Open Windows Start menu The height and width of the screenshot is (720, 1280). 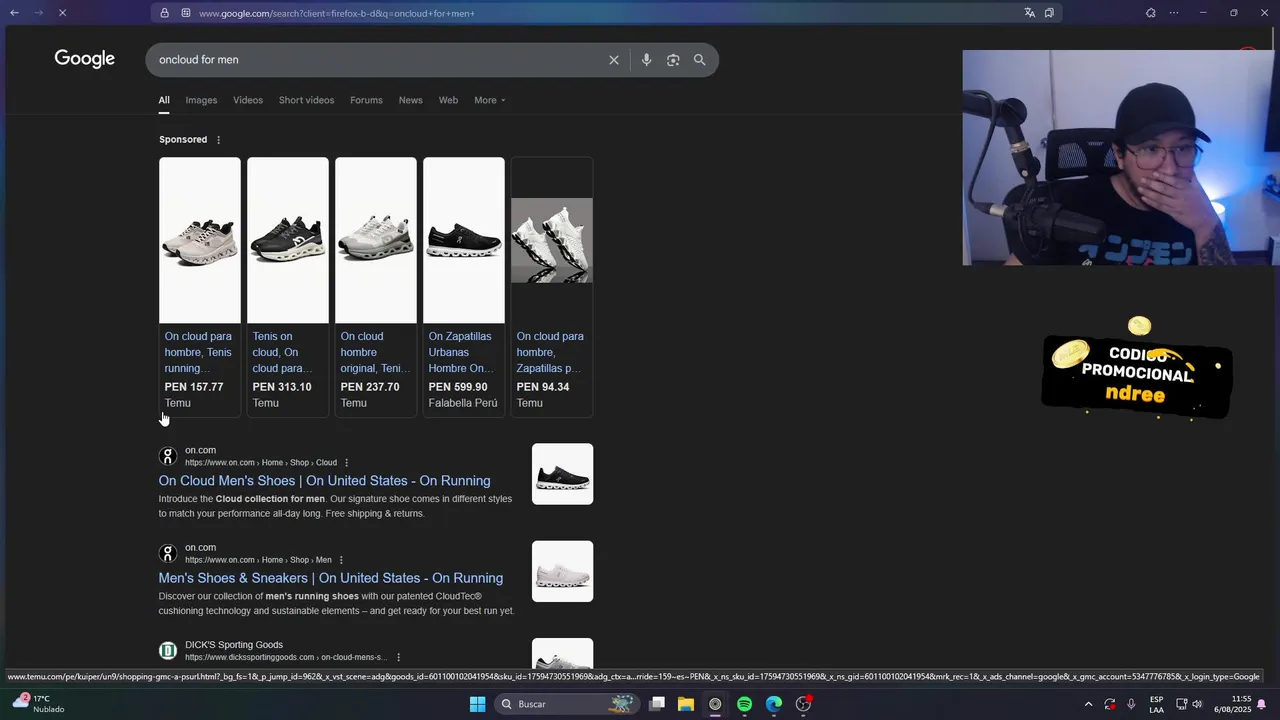pos(477,704)
